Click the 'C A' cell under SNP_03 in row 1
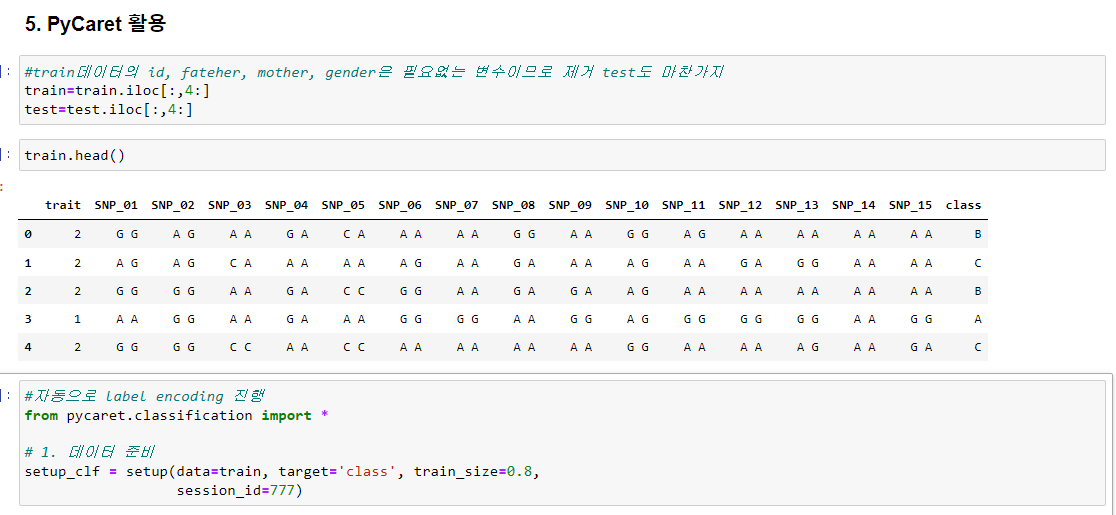Image resolution: width=1116 pixels, height=515 pixels. click(241, 262)
